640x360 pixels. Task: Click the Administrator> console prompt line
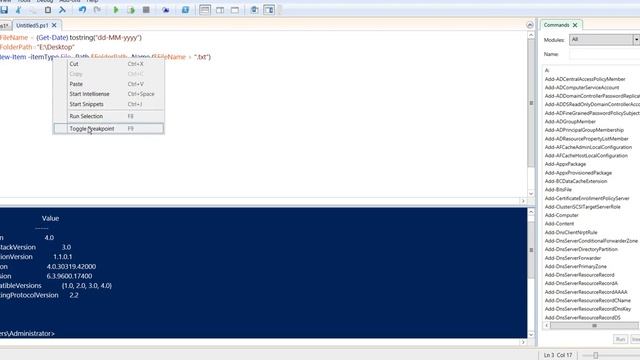point(27,333)
